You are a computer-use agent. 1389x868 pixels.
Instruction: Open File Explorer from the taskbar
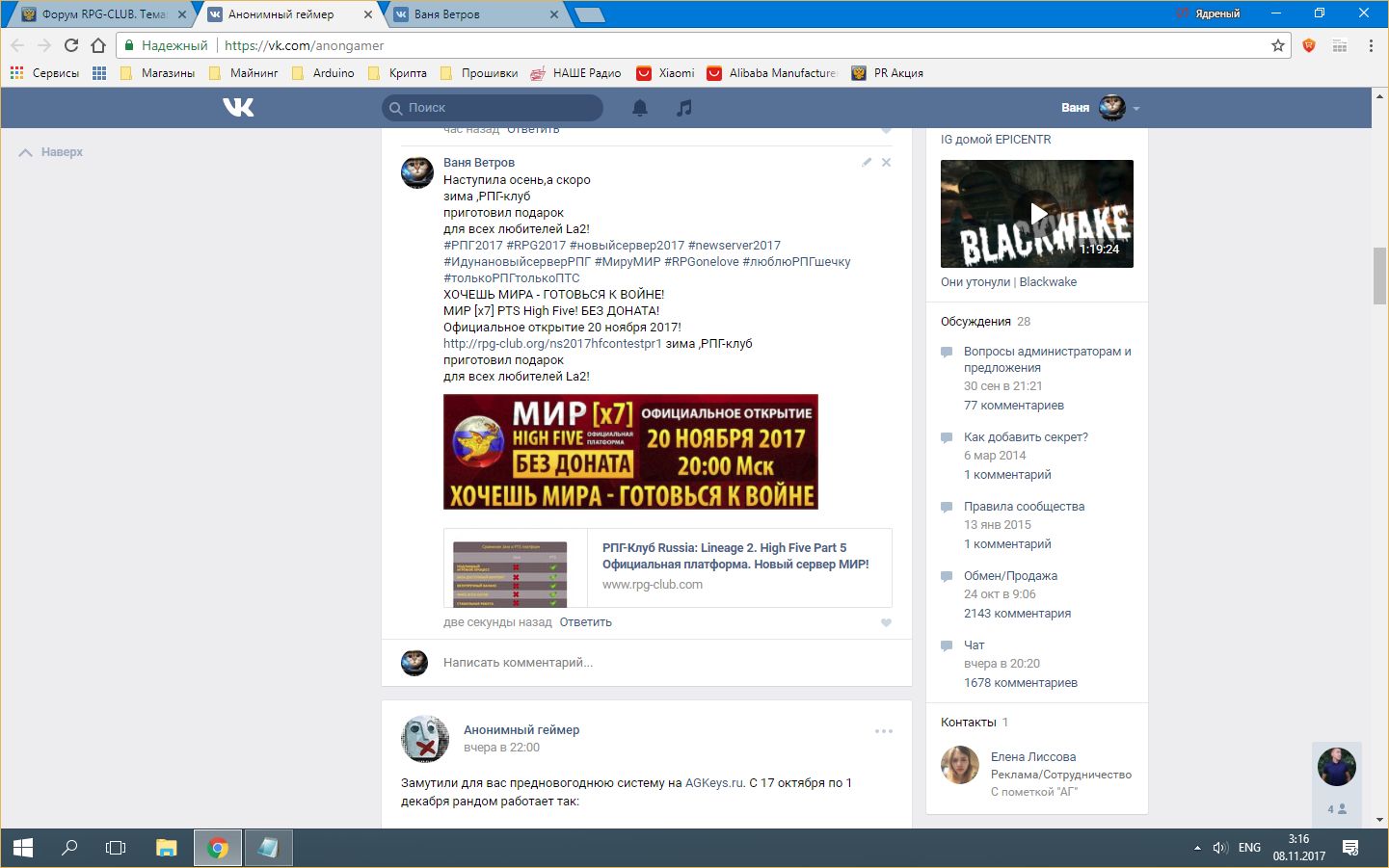click(167, 848)
